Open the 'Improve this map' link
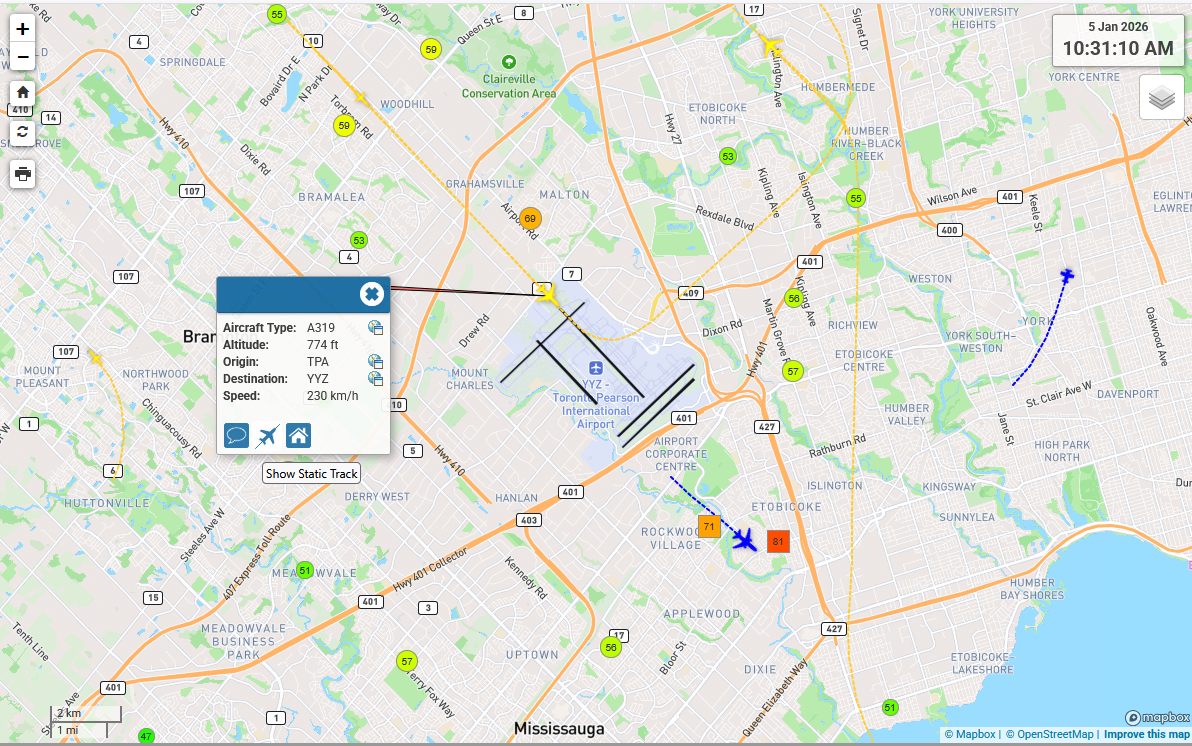Viewport: 1192px width, 746px height. (x=1146, y=734)
